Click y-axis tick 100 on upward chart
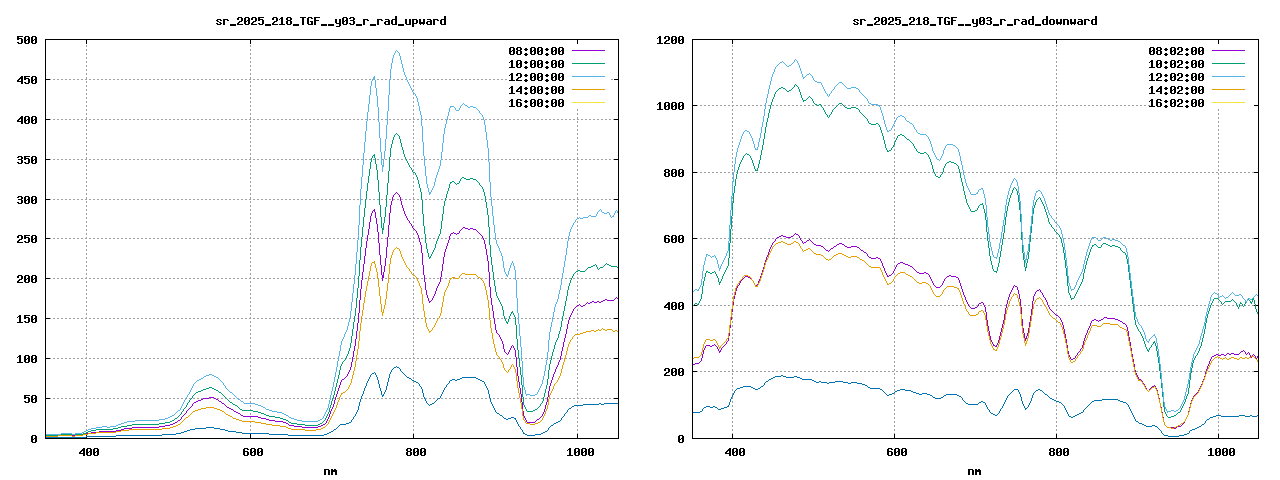This screenshot has width=1280, height=480. [x=27, y=359]
